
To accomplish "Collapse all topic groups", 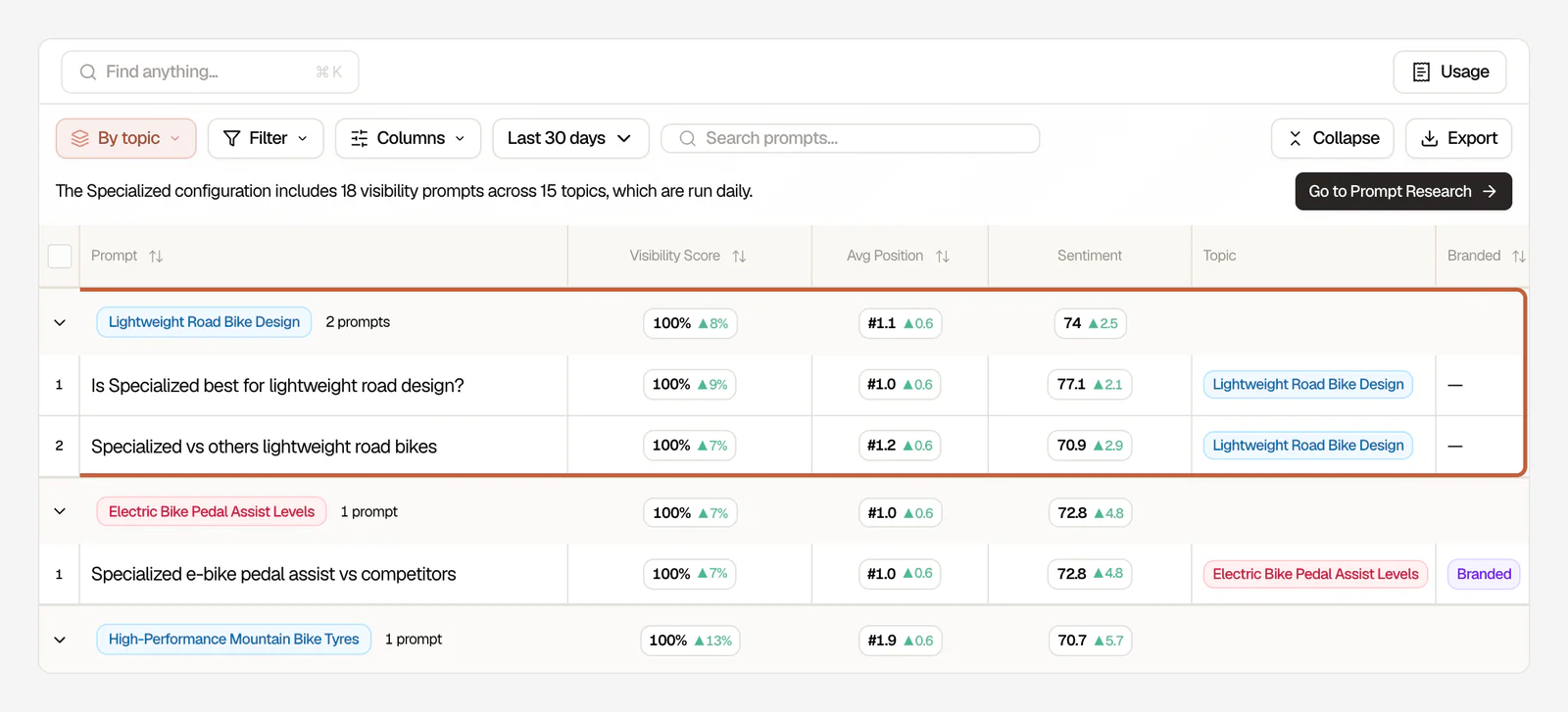I will tap(1332, 138).
